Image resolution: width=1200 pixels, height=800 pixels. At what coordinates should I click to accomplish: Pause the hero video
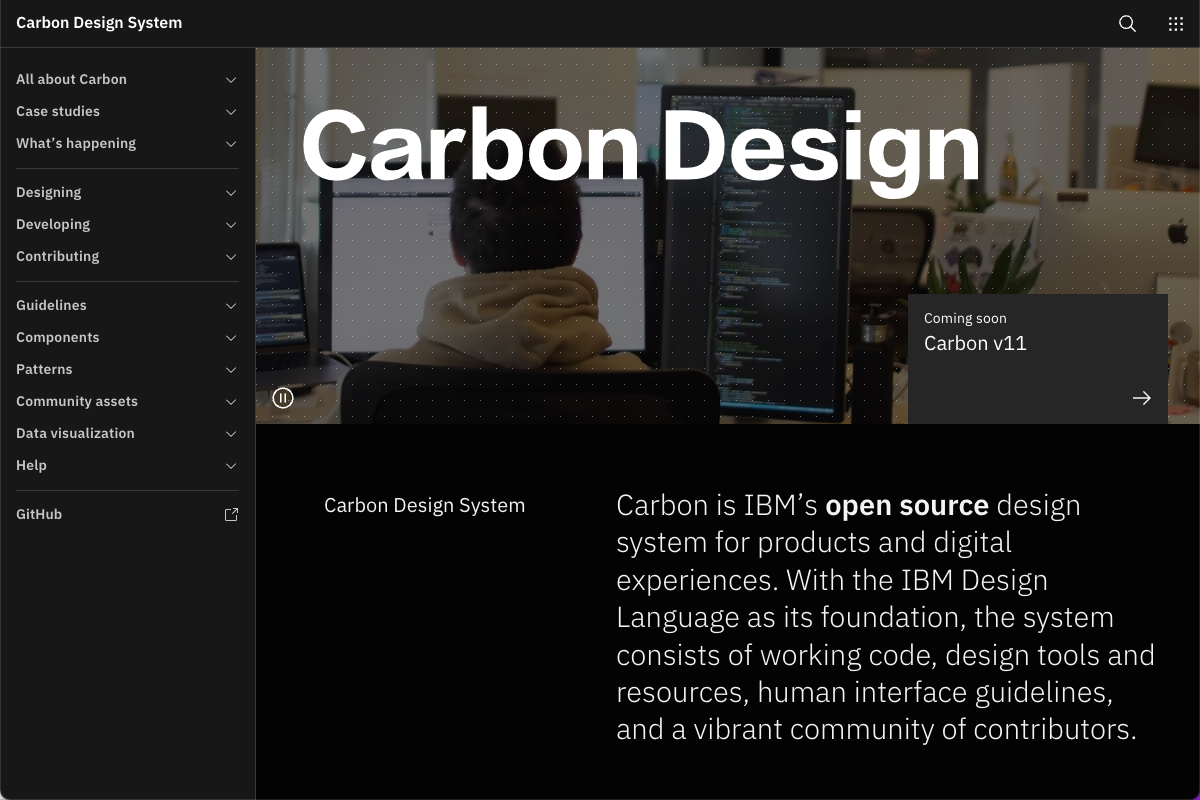(283, 398)
